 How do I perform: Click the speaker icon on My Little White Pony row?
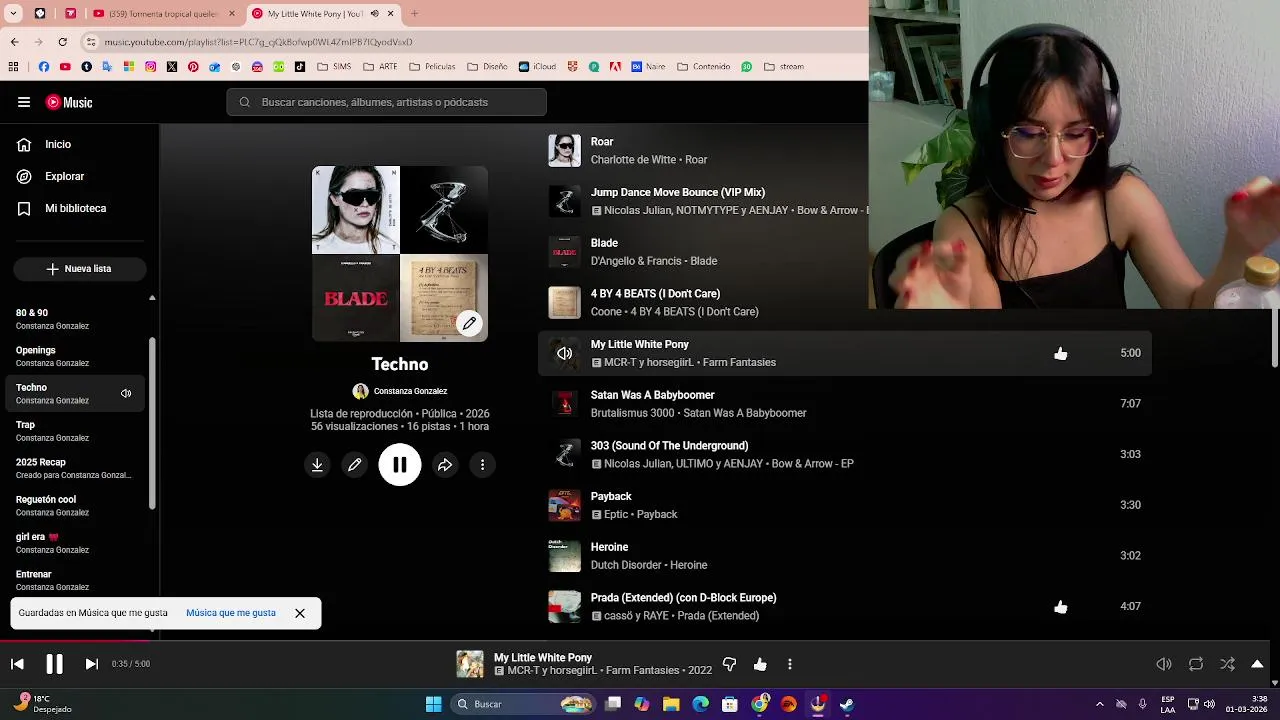[x=564, y=353]
